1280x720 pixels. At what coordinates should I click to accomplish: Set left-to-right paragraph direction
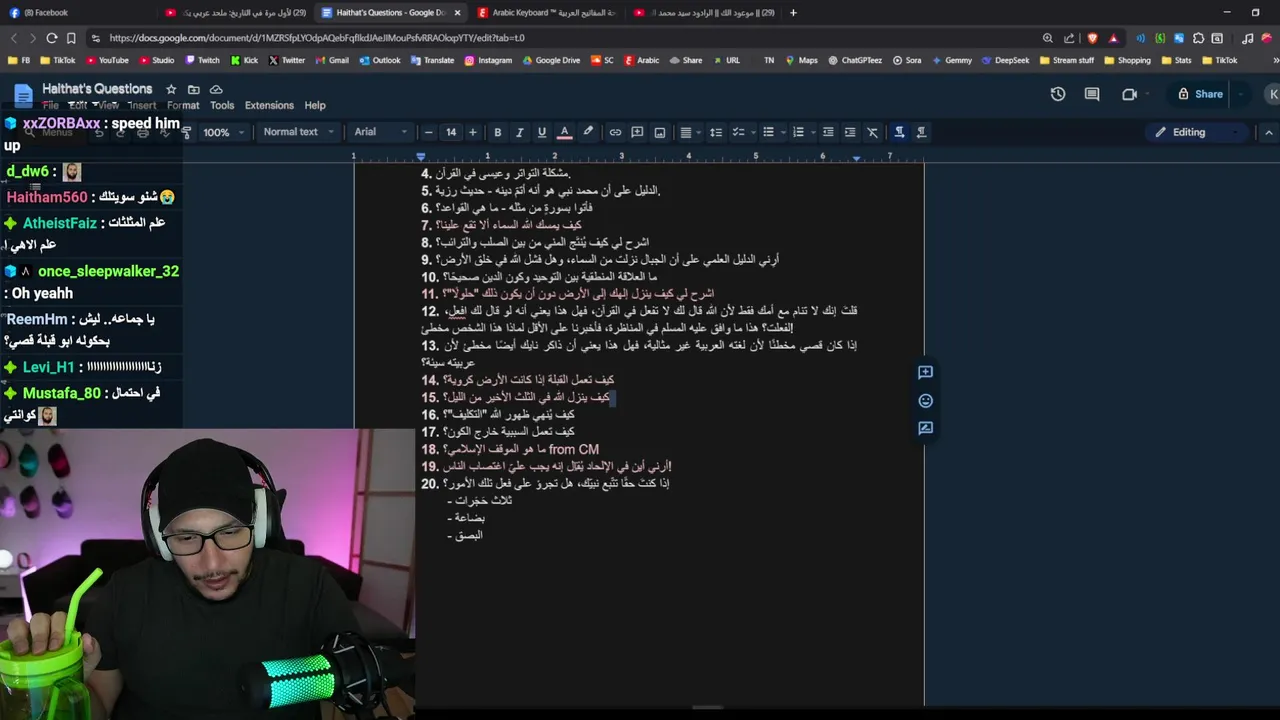tap(899, 132)
